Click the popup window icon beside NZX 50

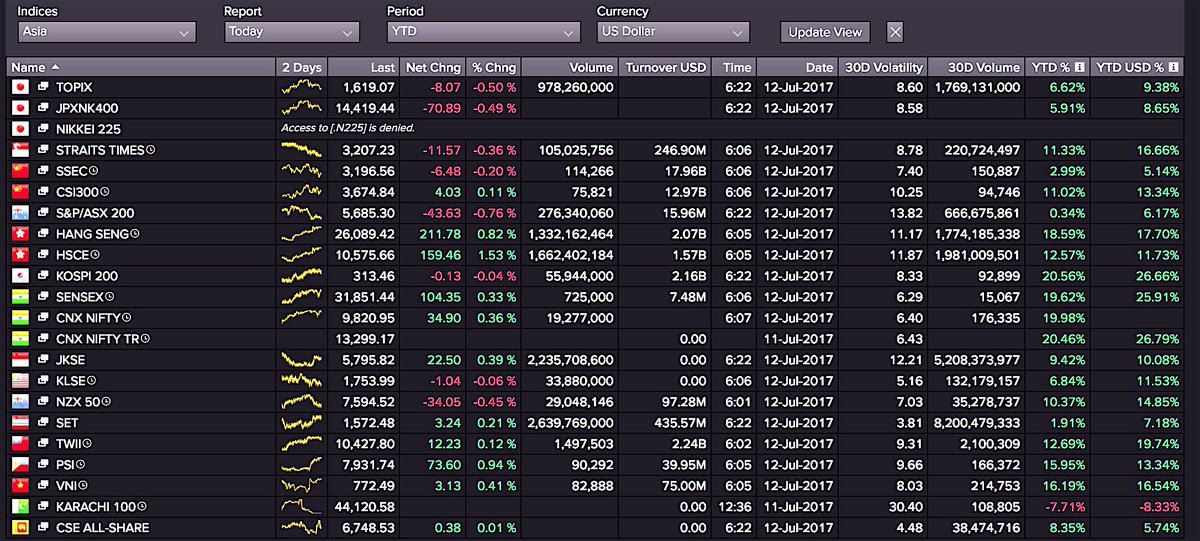click(44, 401)
